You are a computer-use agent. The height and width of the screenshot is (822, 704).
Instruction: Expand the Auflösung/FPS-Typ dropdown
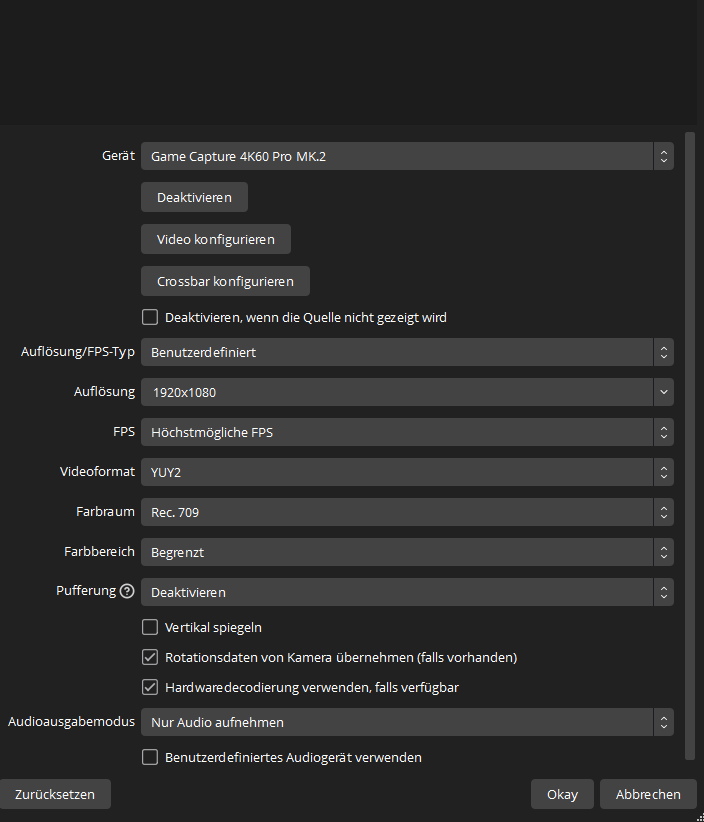pyautogui.click(x=406, y=352)
